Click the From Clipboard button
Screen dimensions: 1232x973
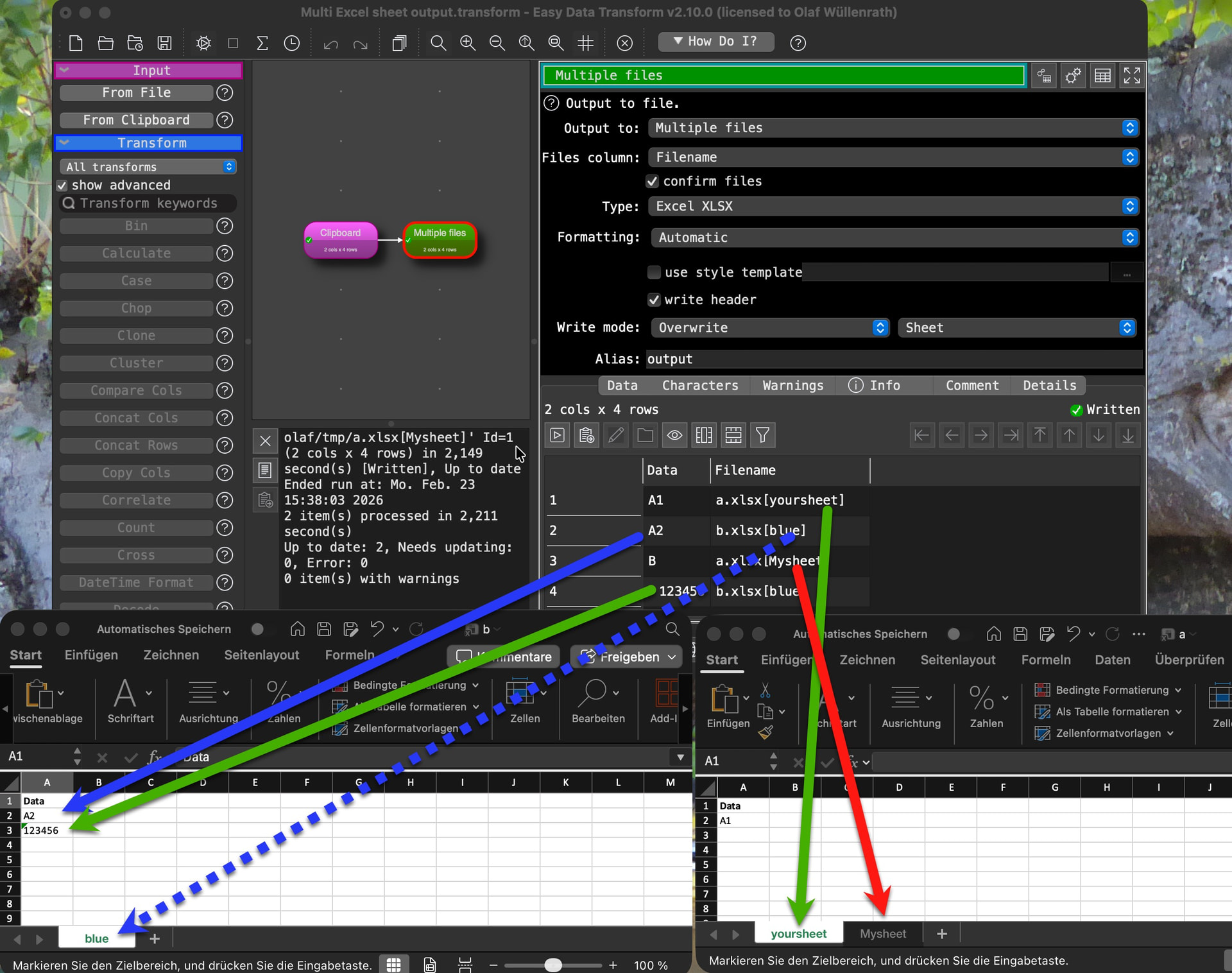coord(136,120)
